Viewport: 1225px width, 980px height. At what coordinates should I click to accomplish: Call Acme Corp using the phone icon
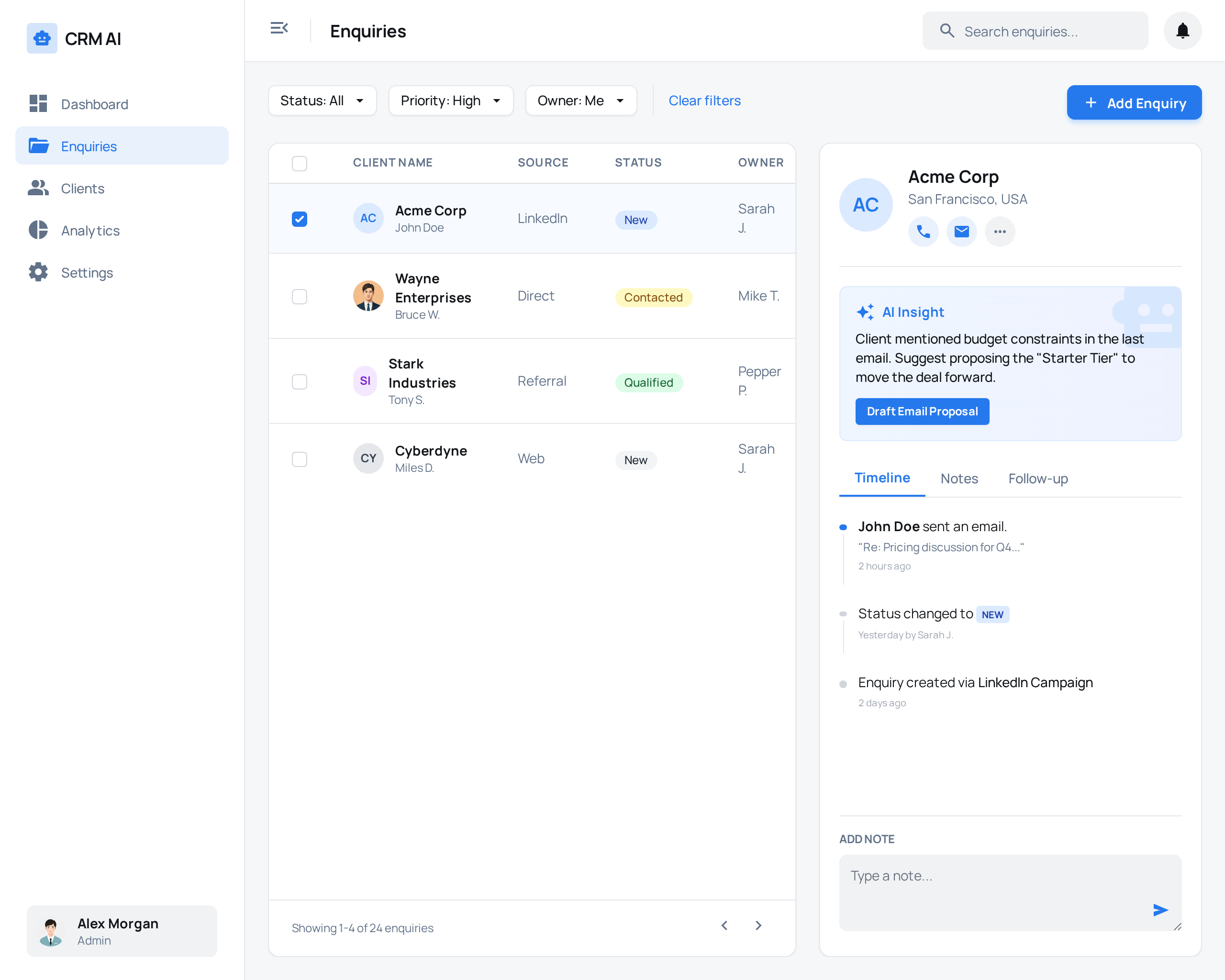coord(923,232)
